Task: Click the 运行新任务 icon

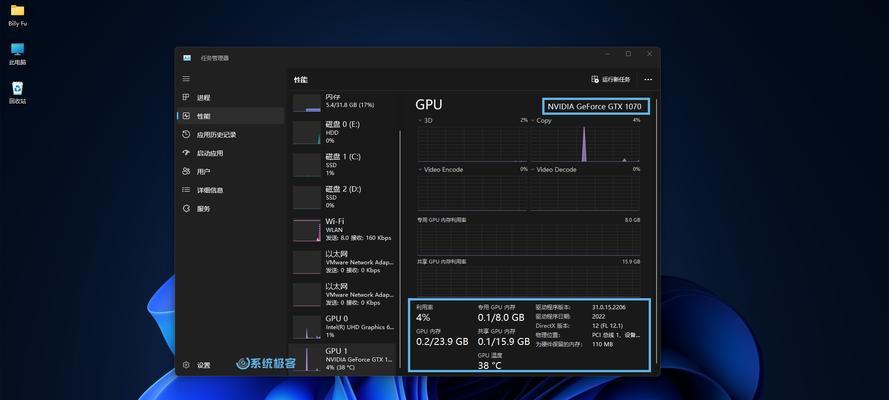Action: pos(595,79)
